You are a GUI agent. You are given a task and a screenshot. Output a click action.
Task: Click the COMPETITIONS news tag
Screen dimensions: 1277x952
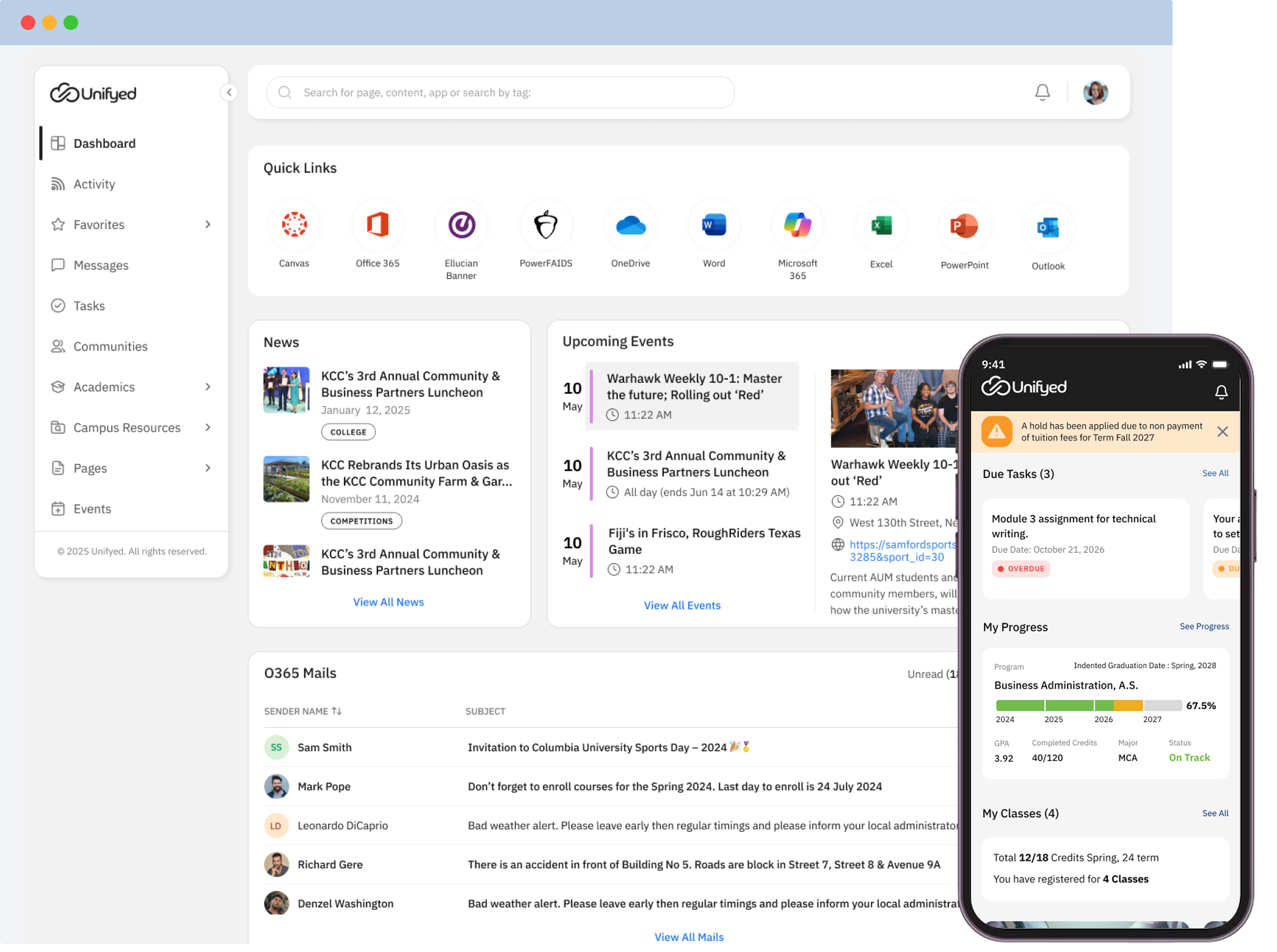(362, 521)
